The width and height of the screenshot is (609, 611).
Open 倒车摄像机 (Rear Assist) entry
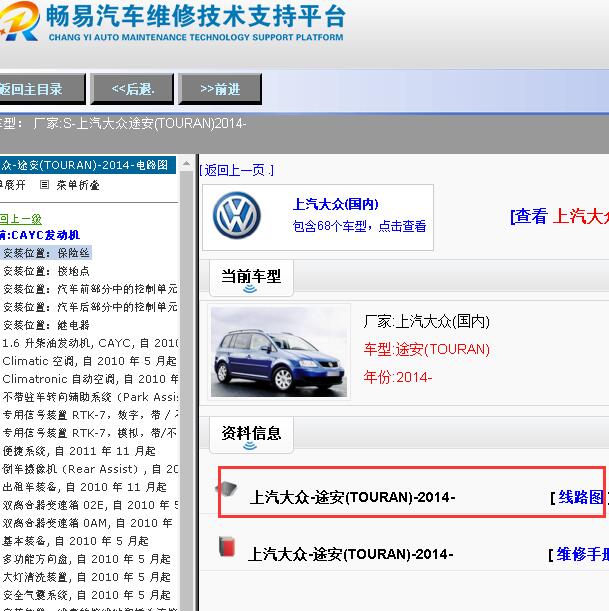click(90, 469)
